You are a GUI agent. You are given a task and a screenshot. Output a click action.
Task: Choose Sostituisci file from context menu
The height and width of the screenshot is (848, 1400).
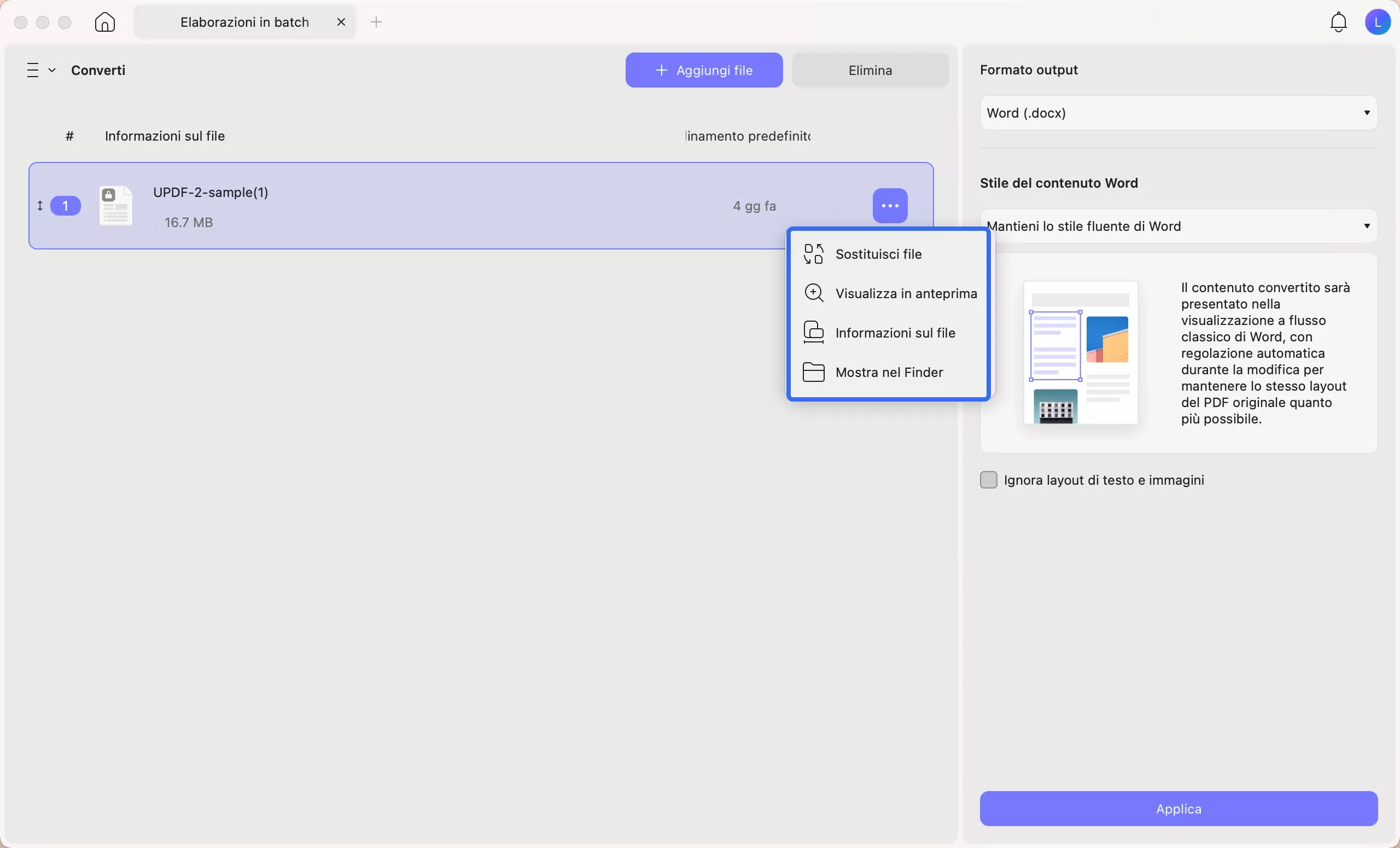click(x=878, y=254)
